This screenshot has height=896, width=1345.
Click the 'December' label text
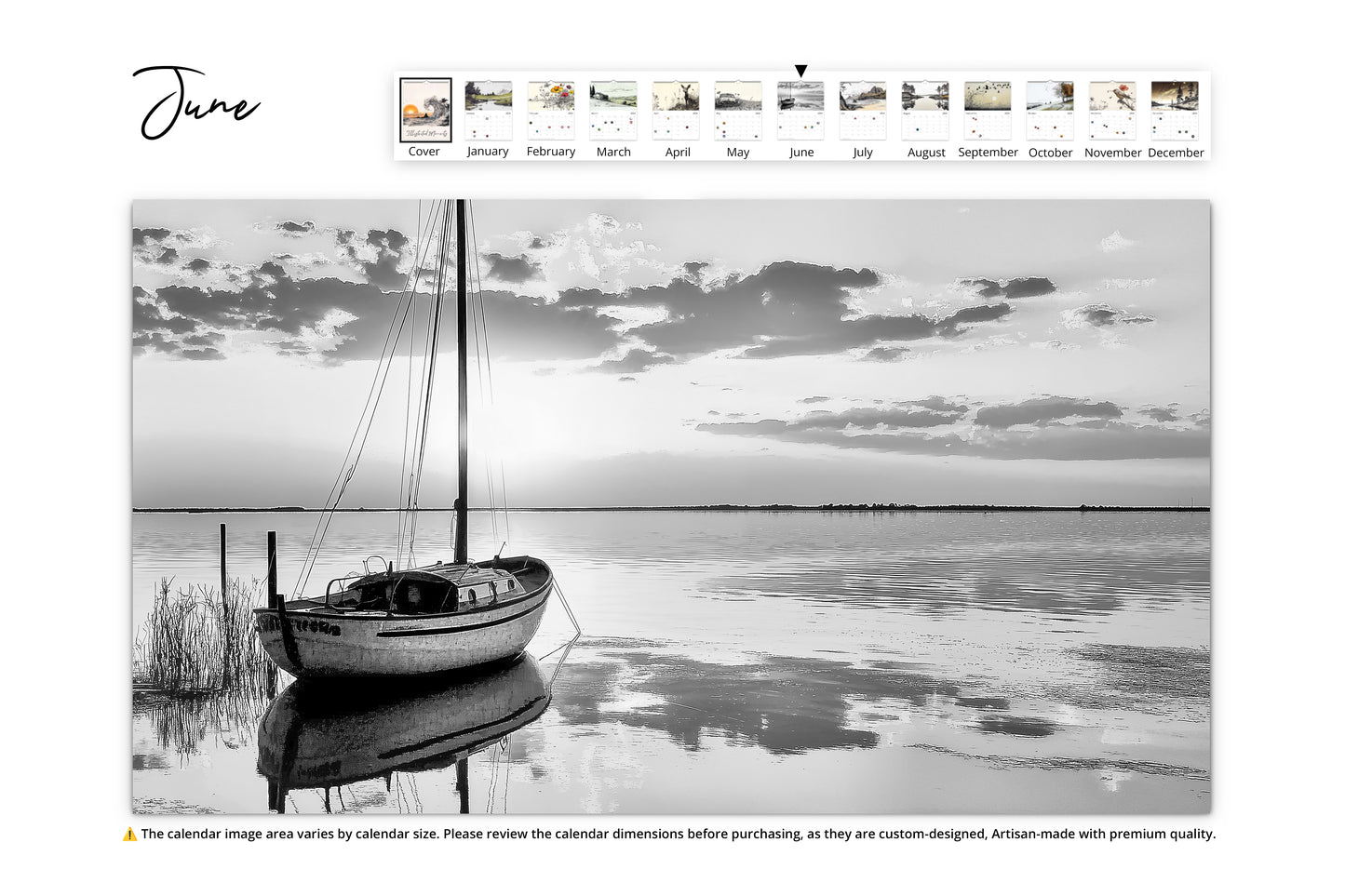point(1176,153)
